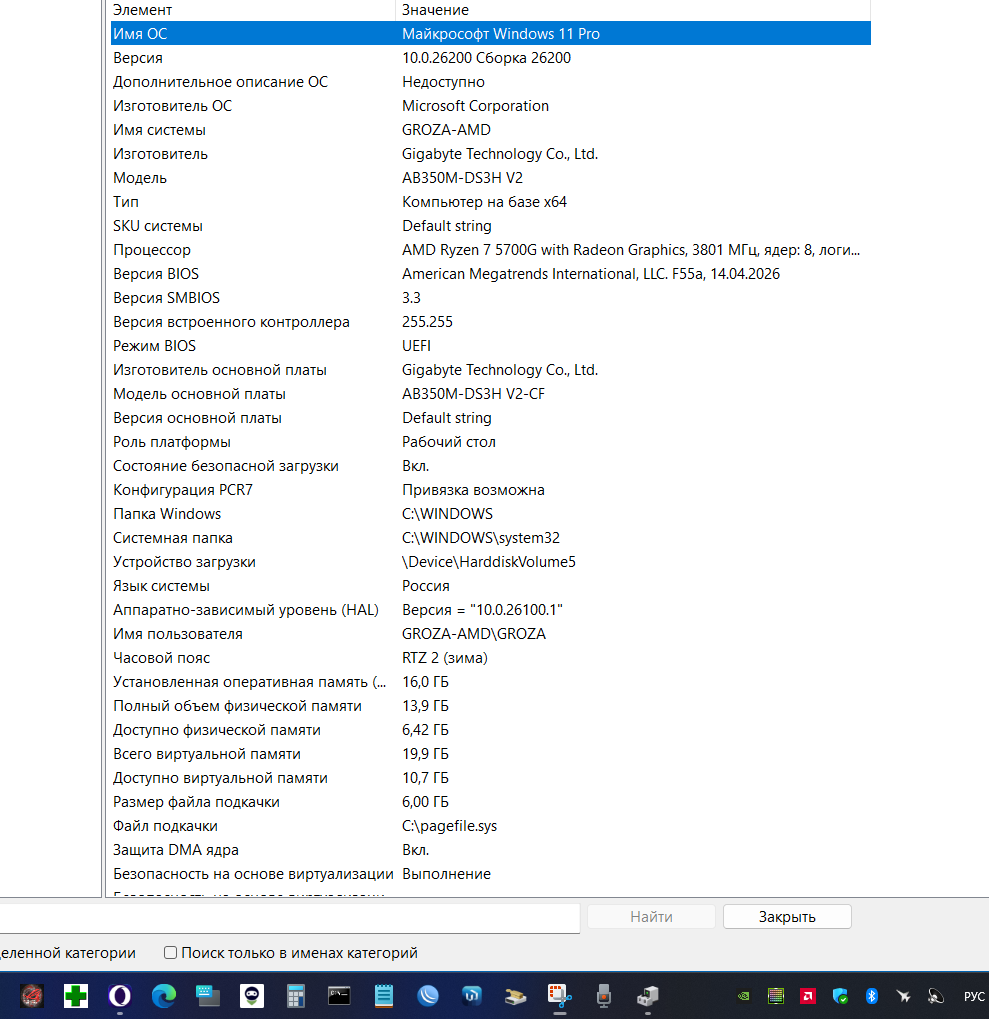Open Snipping Tool from the taskbar
This screenshot has width=989, height=1019.
(x=559, y=996)
